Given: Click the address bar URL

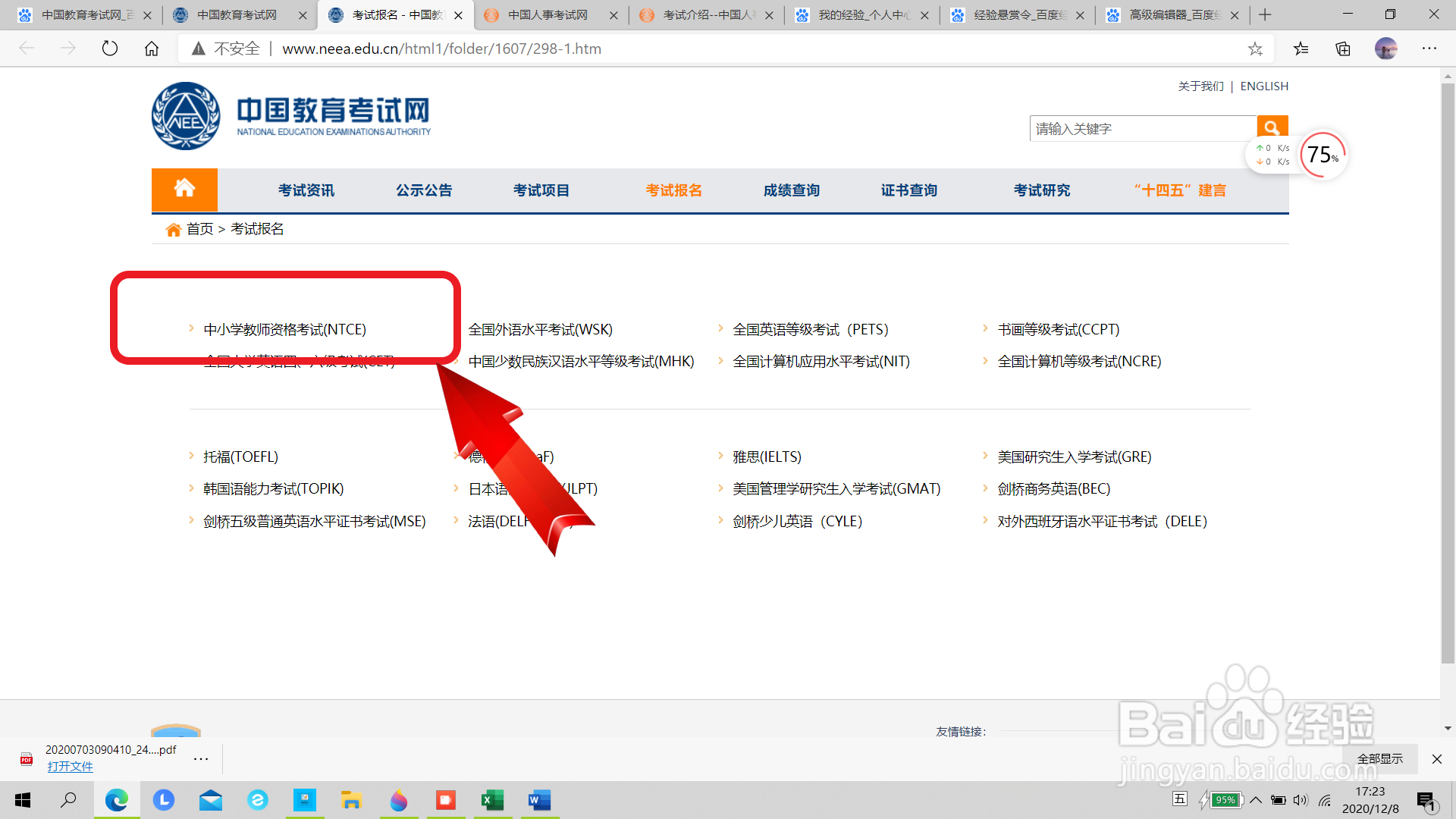Looking at the screenshot, I should click(x=442, y=49).
